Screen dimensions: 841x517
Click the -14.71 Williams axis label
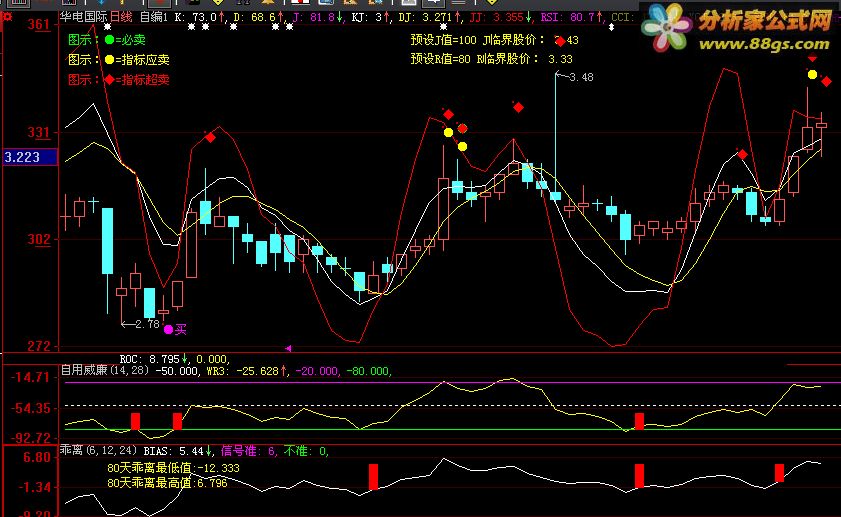(x=31, y=377)
